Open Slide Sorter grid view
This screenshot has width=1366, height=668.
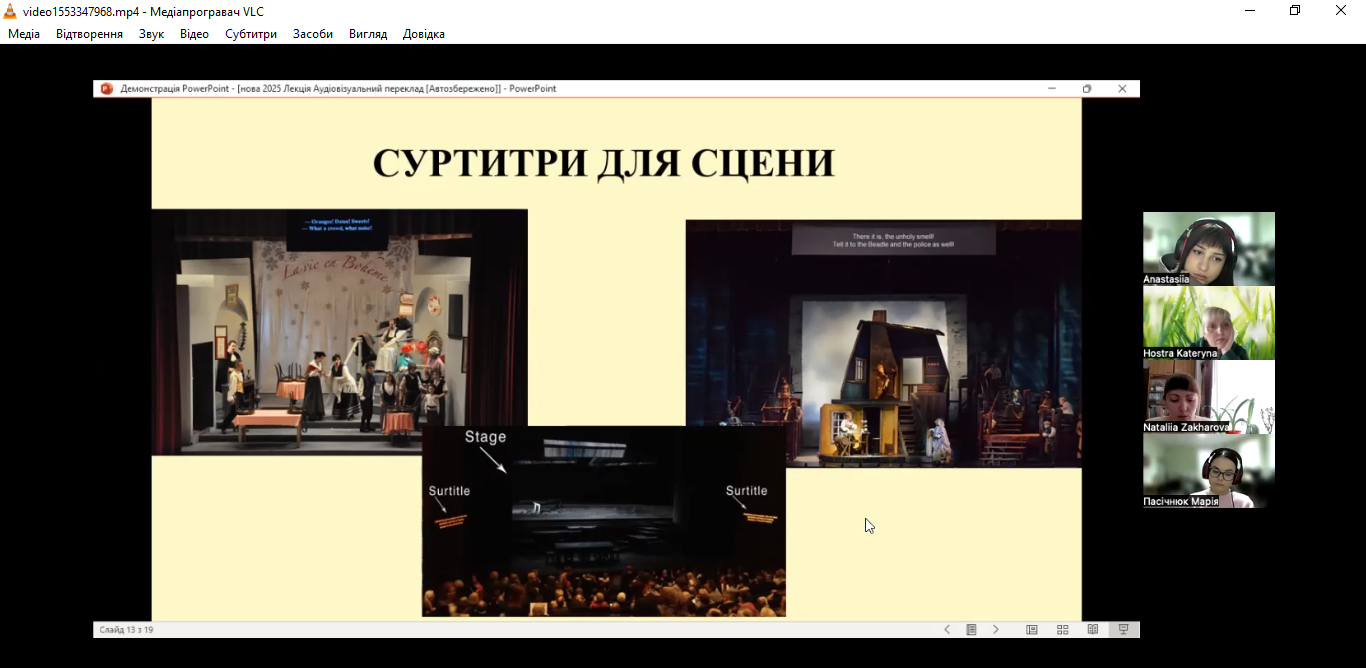point(1062,630)
